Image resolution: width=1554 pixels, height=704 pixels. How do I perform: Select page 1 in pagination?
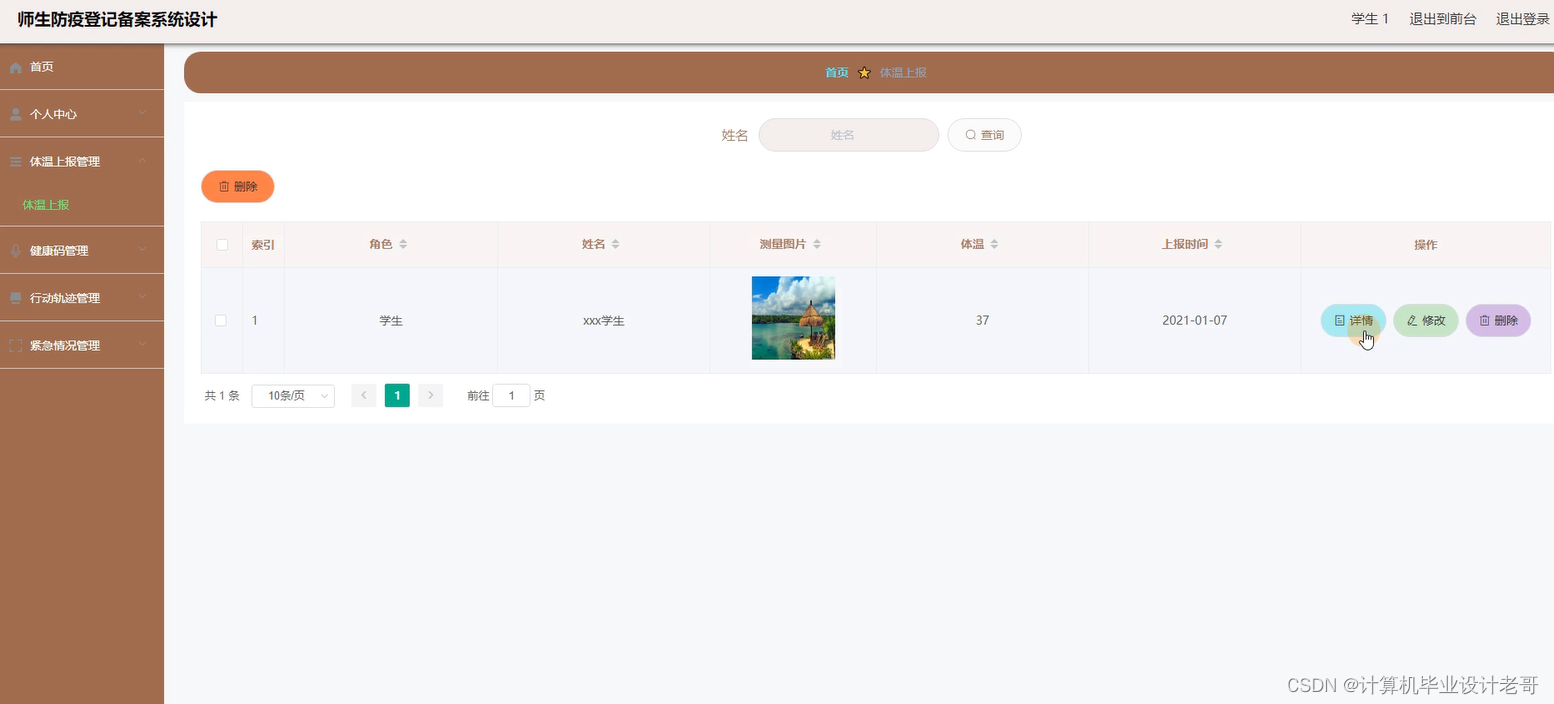[397, 396]
